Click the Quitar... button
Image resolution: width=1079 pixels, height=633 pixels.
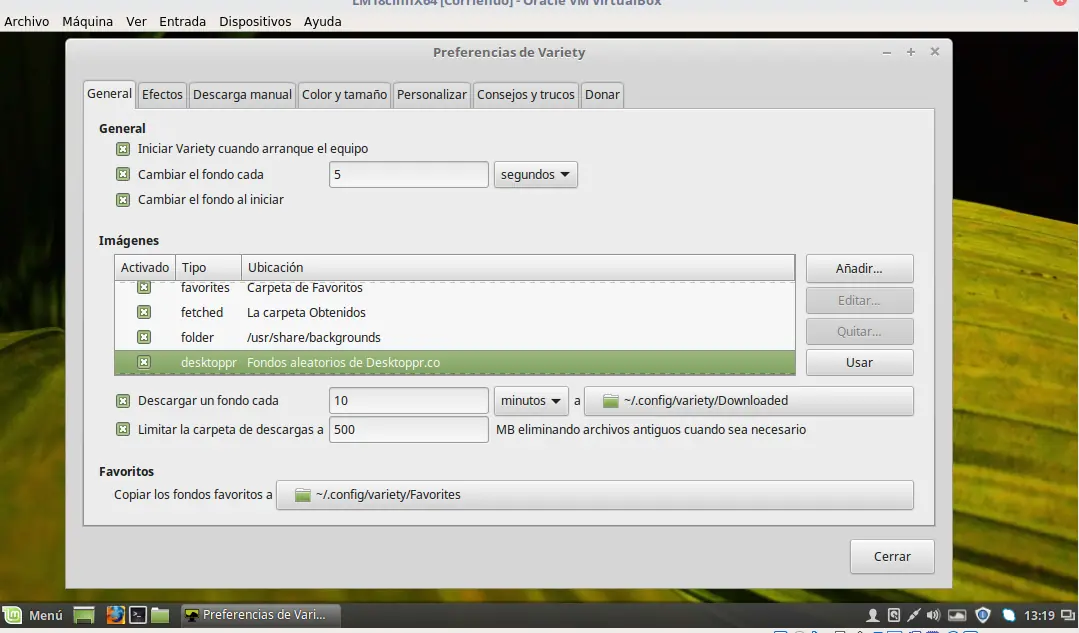coord(859,332)
